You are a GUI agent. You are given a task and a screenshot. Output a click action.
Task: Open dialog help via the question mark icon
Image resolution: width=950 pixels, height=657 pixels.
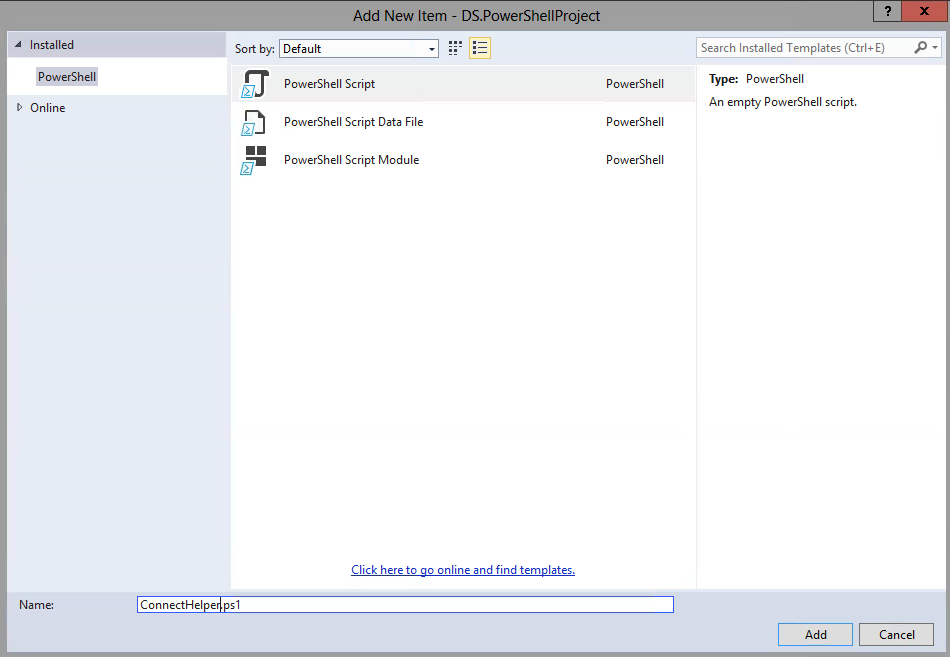[x=887, y=11]
